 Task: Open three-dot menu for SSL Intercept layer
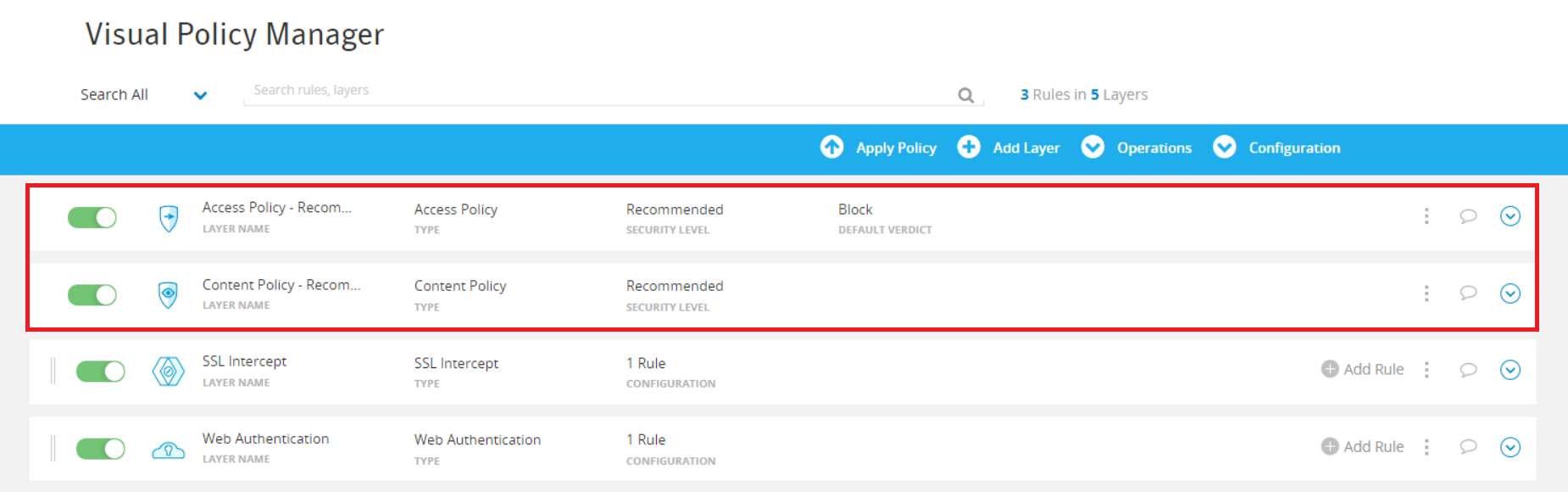coord(1426,370)
